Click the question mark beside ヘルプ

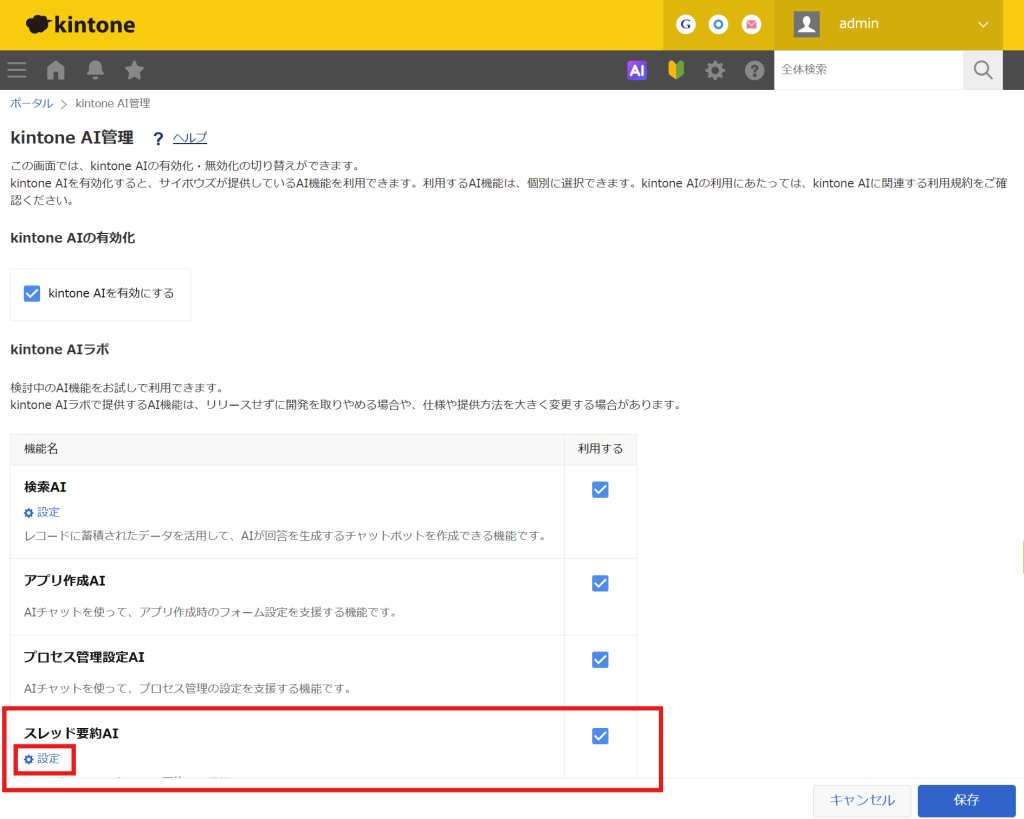pos(158,138)
